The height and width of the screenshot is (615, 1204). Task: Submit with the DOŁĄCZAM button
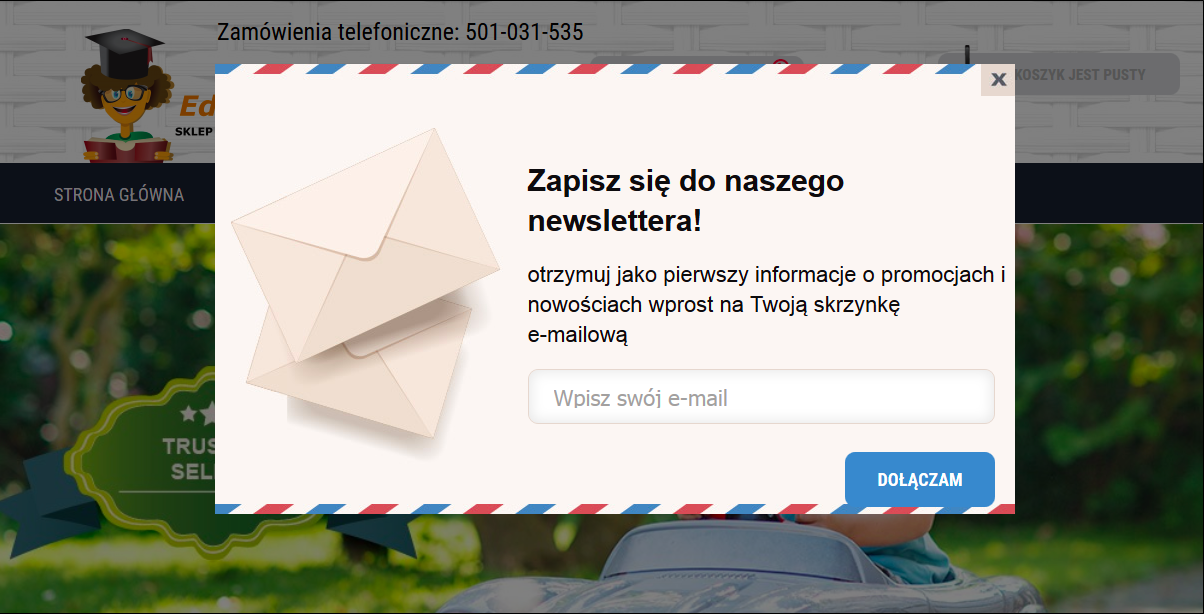pos(920,479)
